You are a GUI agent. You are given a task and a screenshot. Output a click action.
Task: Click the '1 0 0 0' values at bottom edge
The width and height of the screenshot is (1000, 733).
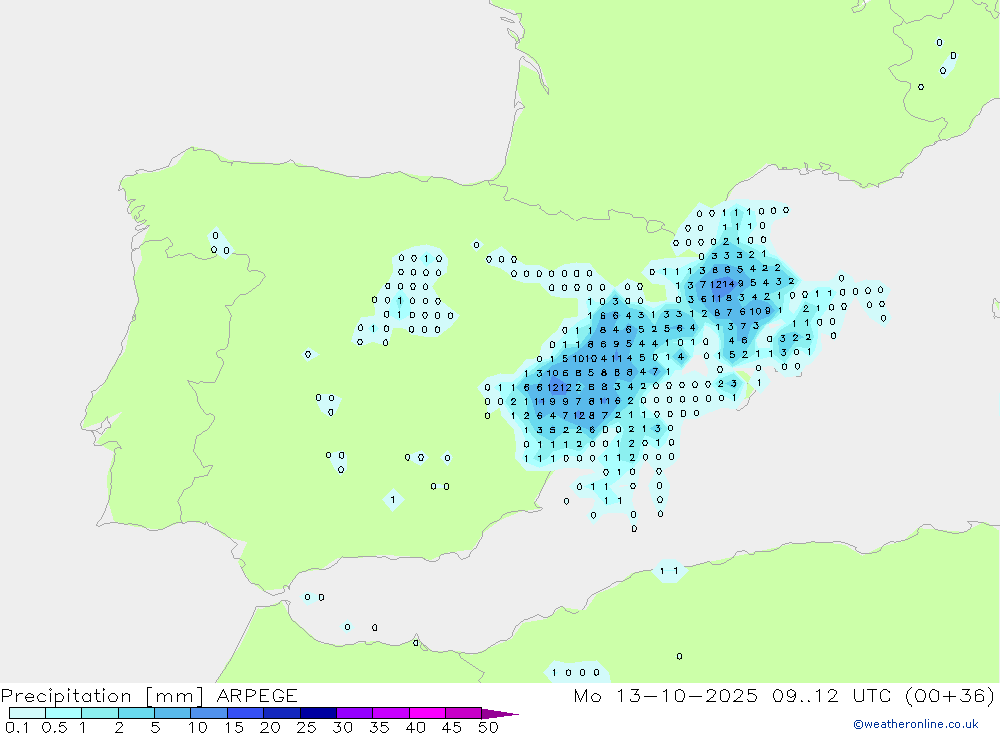[575, 672]
